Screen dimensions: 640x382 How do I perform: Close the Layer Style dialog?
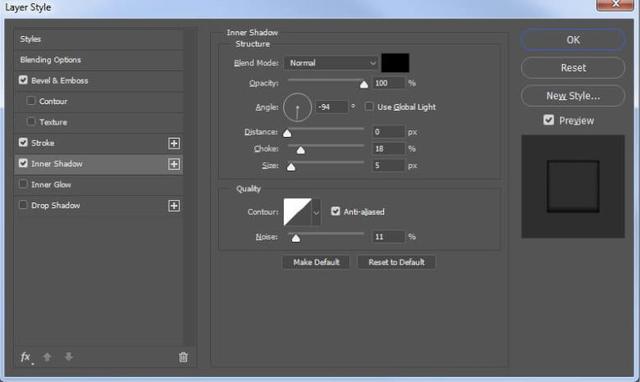[x=615, y=4]
